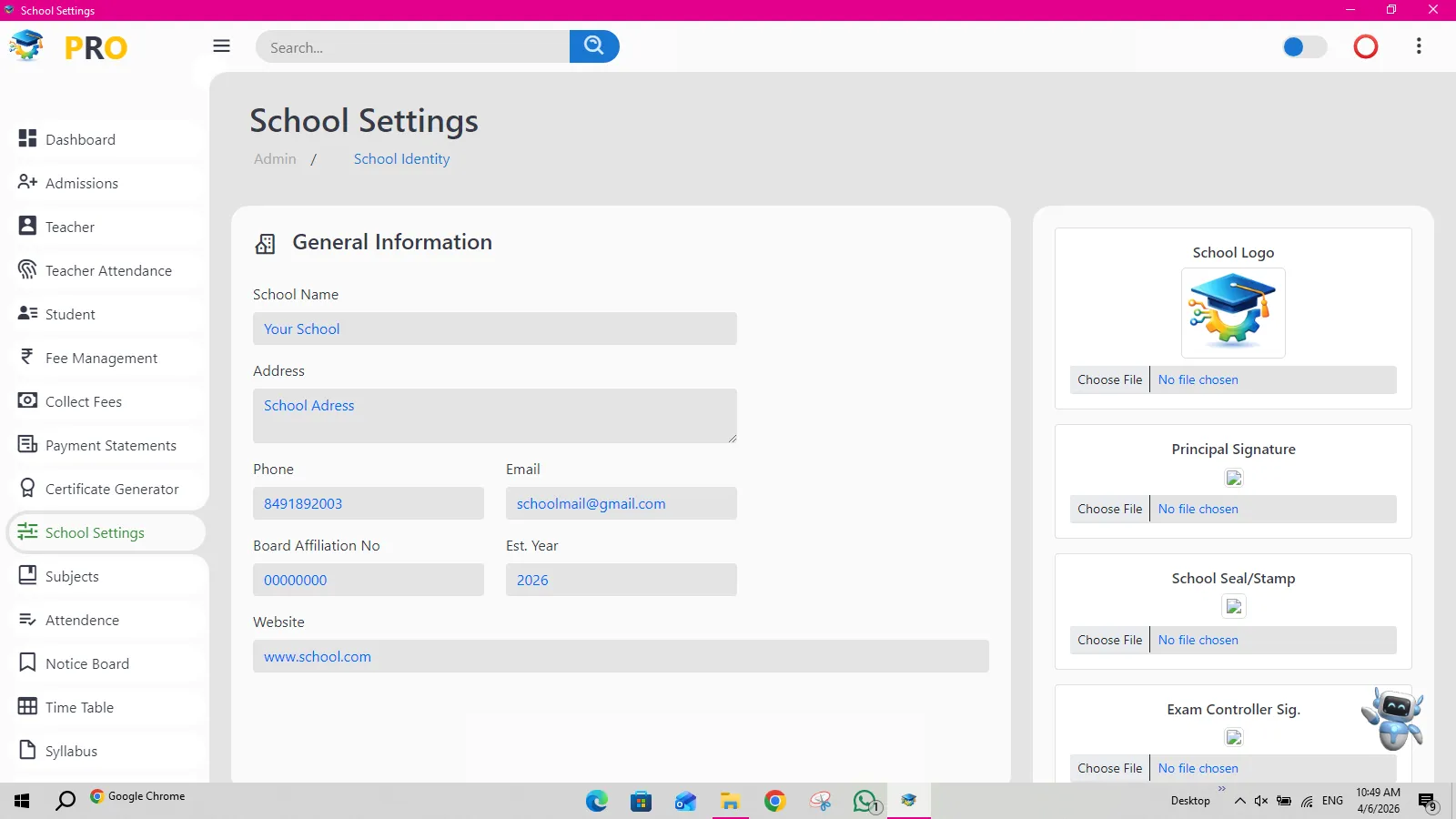Open the Time Table menu item
The height and width of the screenshot is (819, 1456).
coord(107,707)
